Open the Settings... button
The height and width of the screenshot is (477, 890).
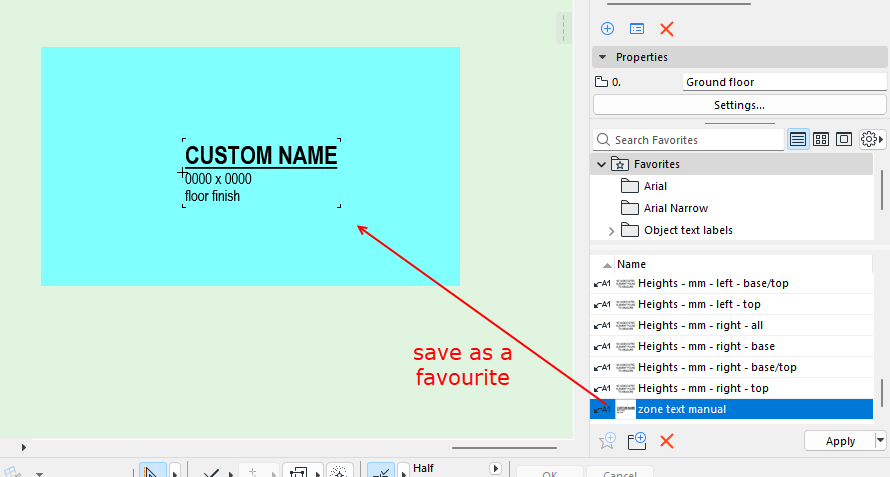[739, 105]
